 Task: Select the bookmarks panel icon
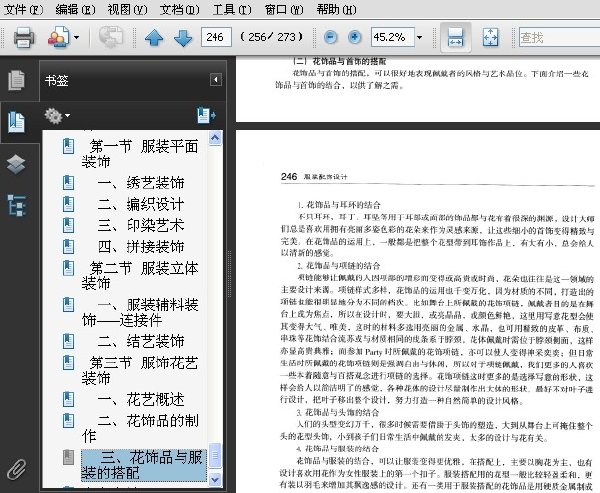pos(16,122)
